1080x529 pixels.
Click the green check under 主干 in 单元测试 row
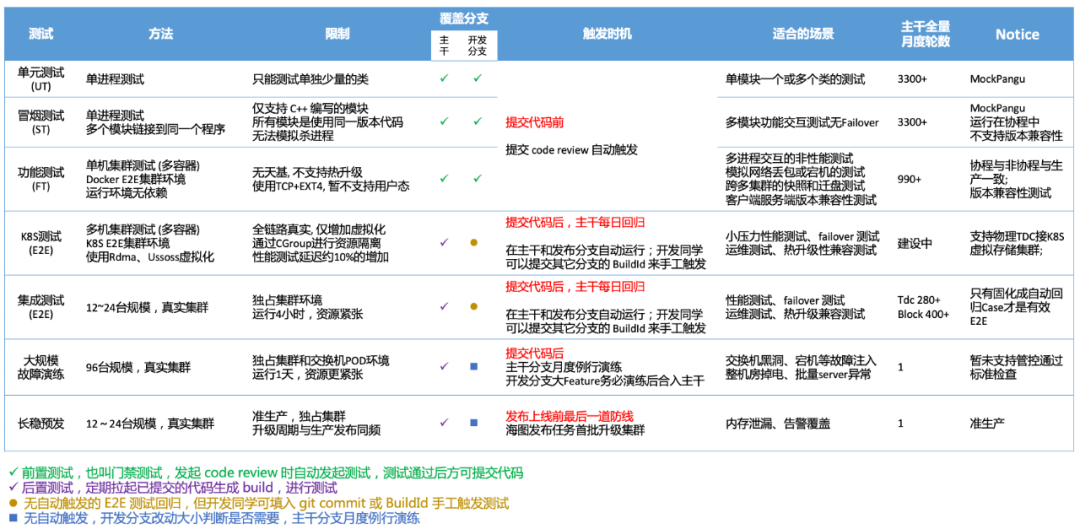tap(444, 79)
